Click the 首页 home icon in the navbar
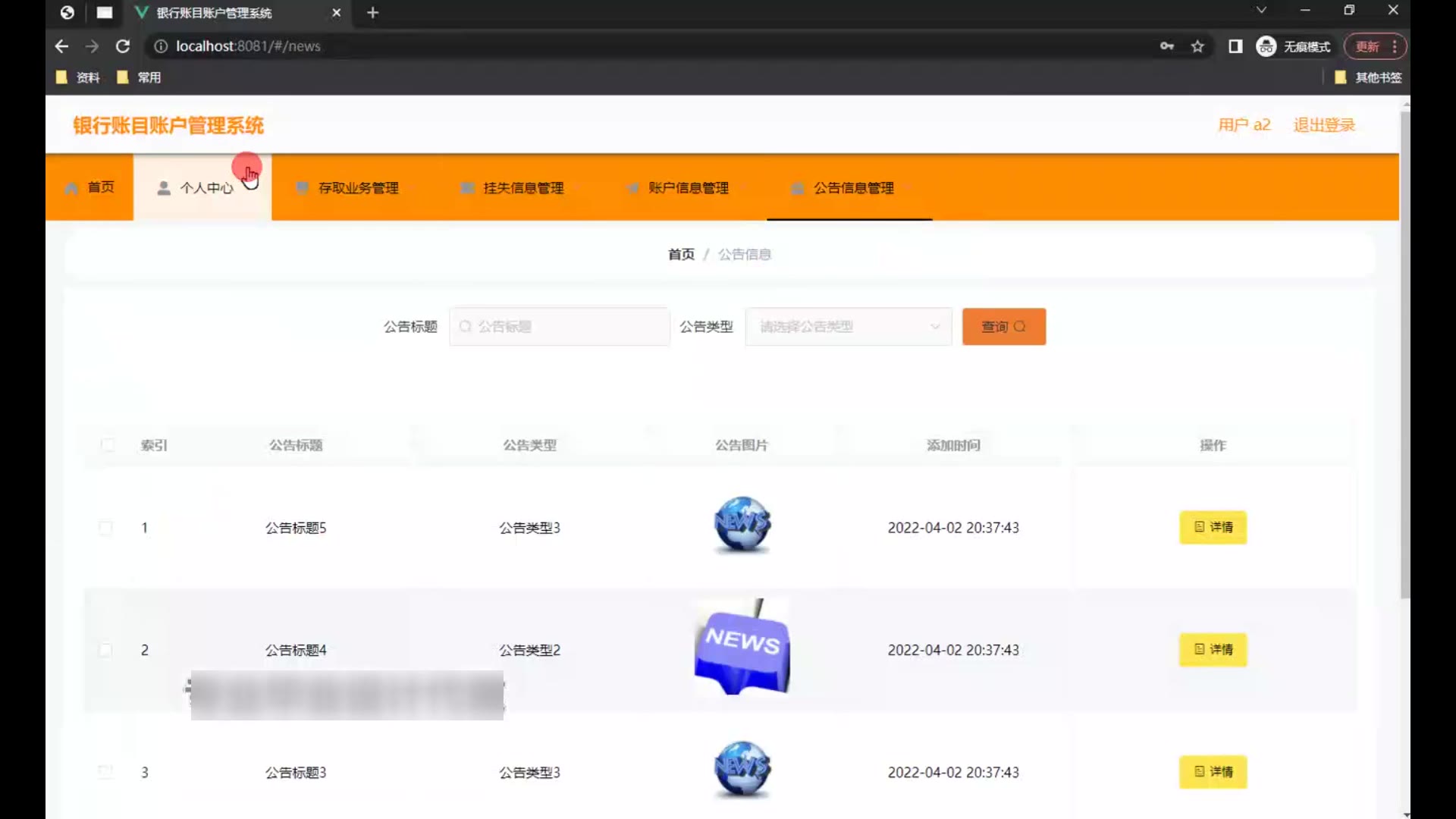1456x819 pixels. point(72,188)
